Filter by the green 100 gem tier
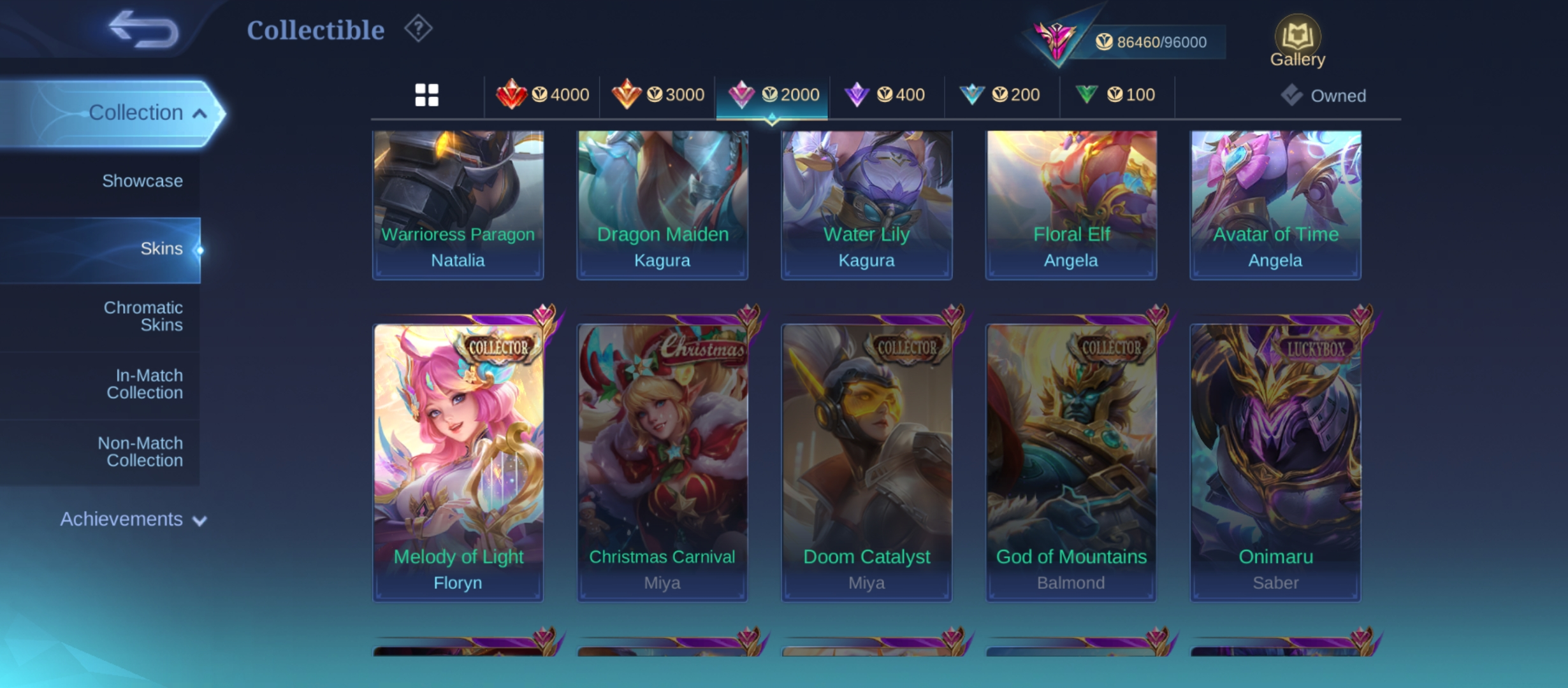Screen dimensions: 1568x688 click(x=1115, y=95)
